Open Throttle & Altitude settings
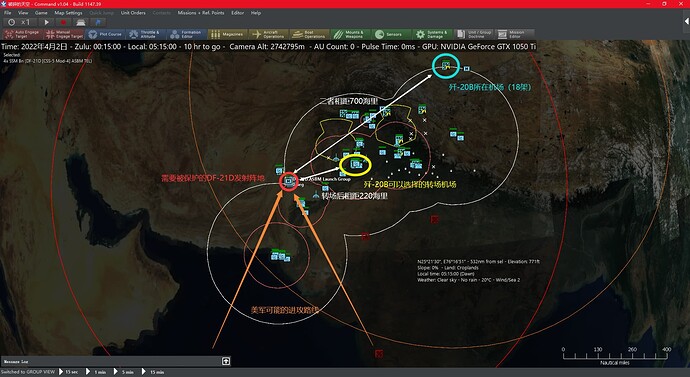Screen dimensions: 690x377 point(146,34)
